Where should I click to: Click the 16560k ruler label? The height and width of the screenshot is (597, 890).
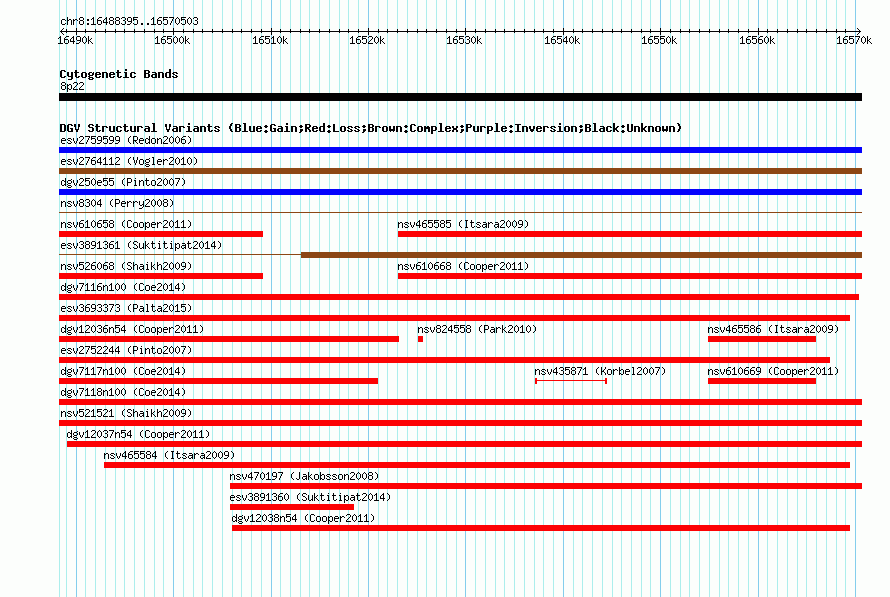[x=757, y=40]
